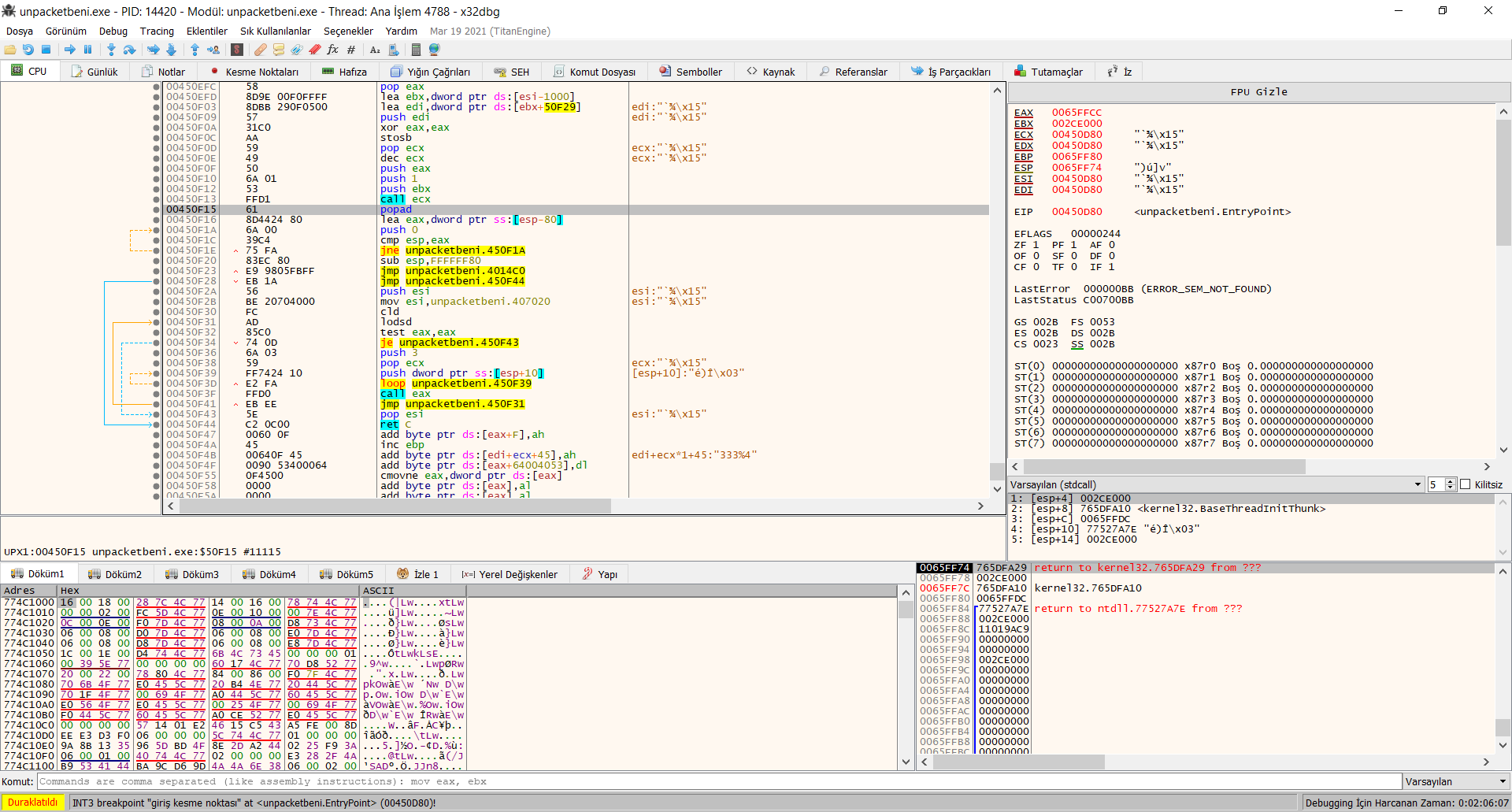Select the Döküm2 dump tab
The height and width of the screenshot is (812, 1512).
coord(116,574)
